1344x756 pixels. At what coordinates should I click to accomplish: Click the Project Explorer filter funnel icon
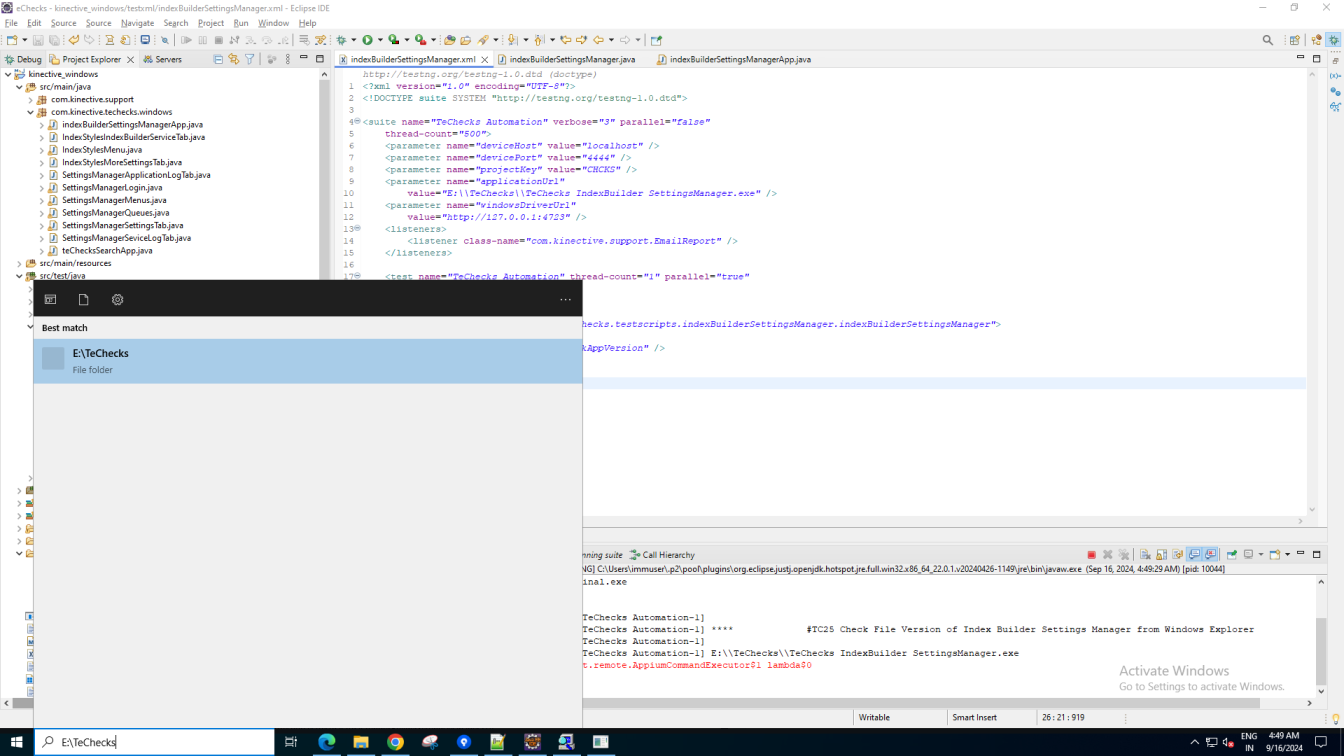pyautogui.click(x=250, y=60)
